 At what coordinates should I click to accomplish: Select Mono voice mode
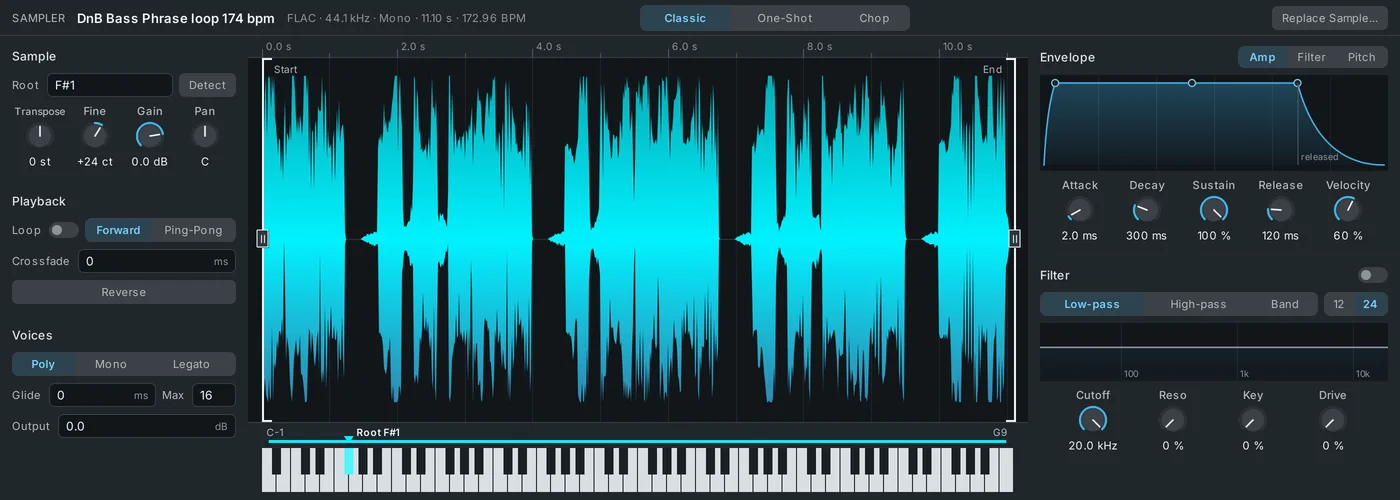111,364
